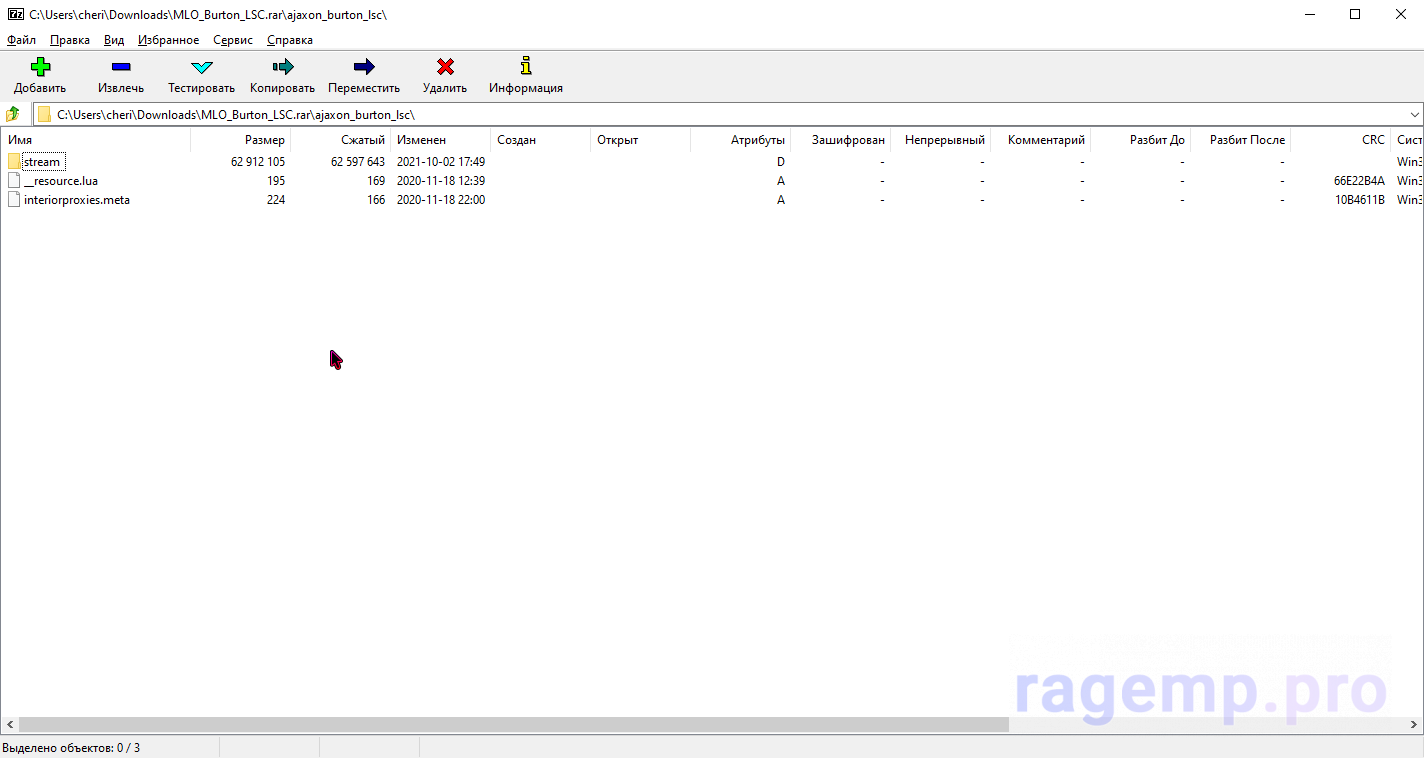
Task: Open the Избранное menu
Action: click(168, 40)
